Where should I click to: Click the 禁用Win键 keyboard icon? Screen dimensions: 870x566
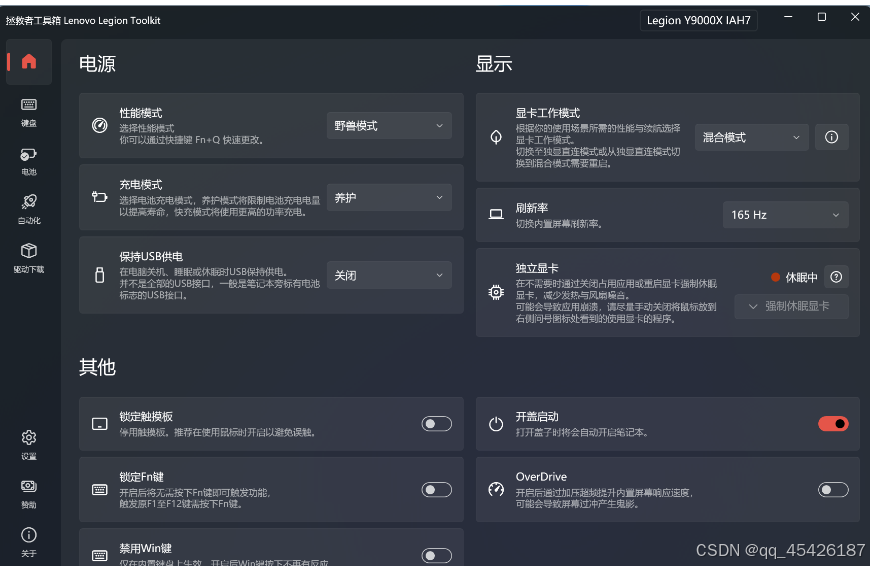pos(100,555)
